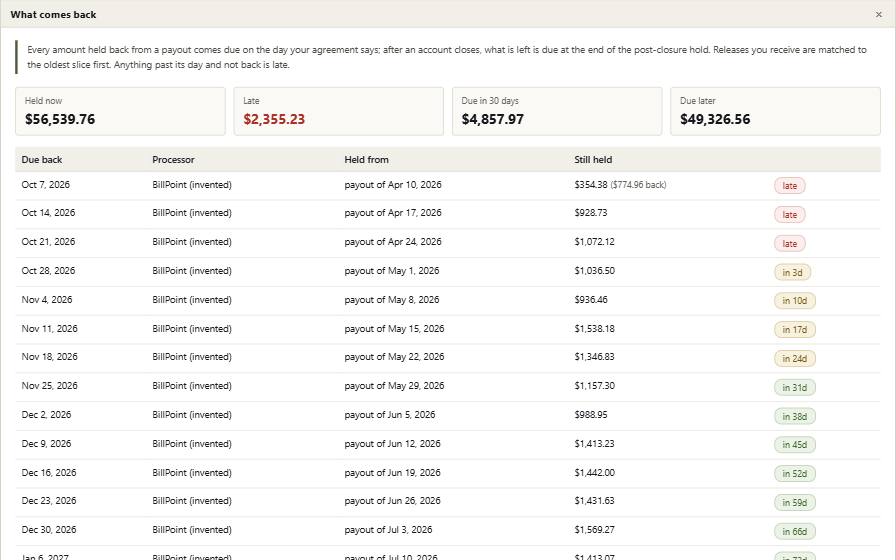
Task: Click 'payout of Jun 12, 2026' cell
Action: point(392,444)
